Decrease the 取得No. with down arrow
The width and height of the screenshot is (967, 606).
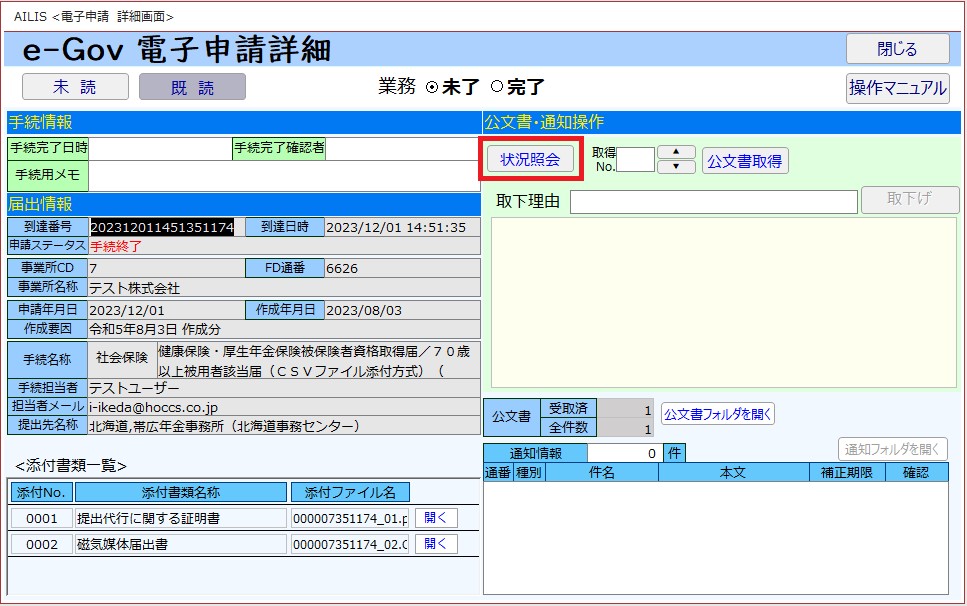pyautogui.click(x=676, y=167)
